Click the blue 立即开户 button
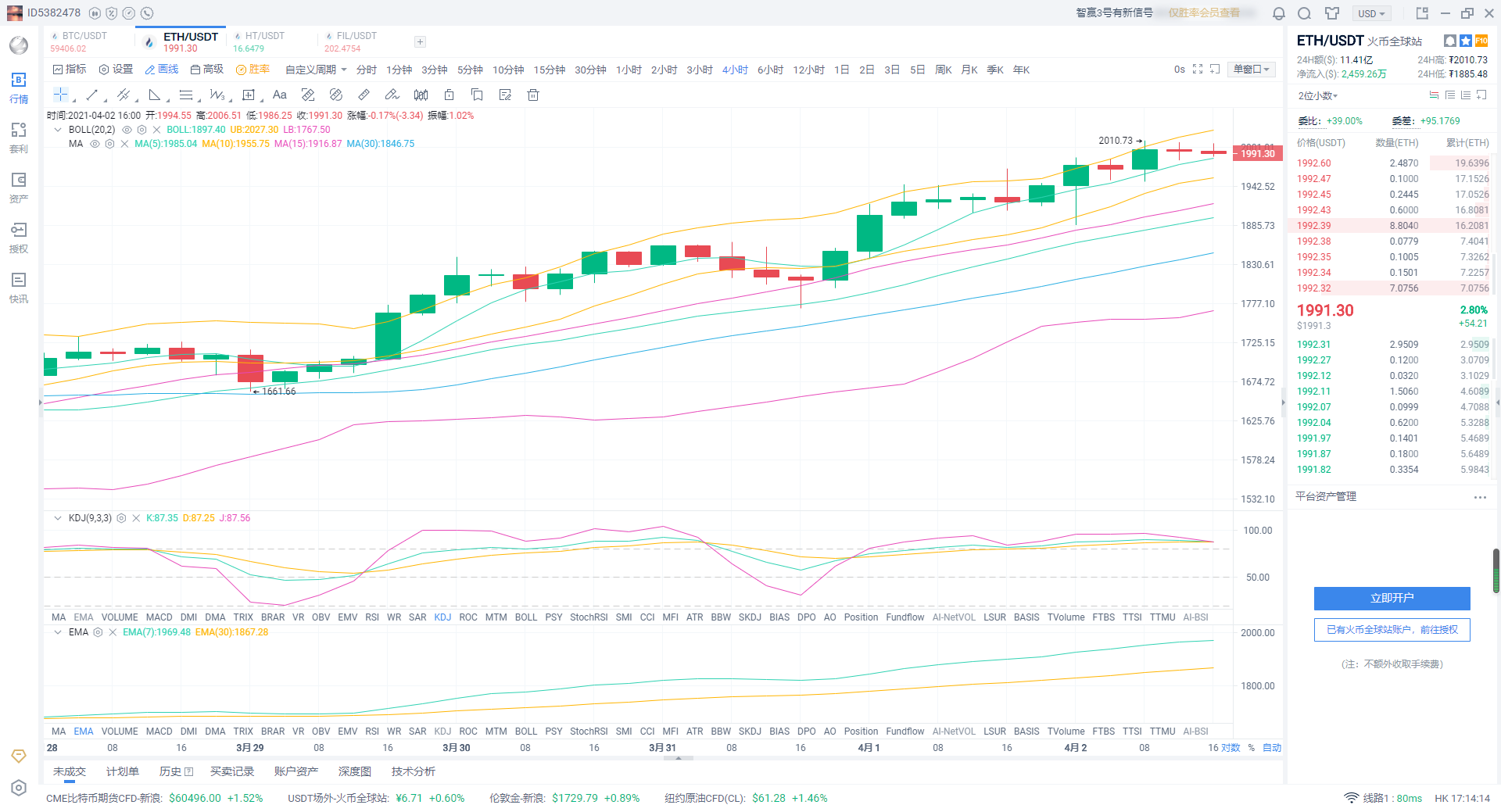 [x=1392, y=598]
